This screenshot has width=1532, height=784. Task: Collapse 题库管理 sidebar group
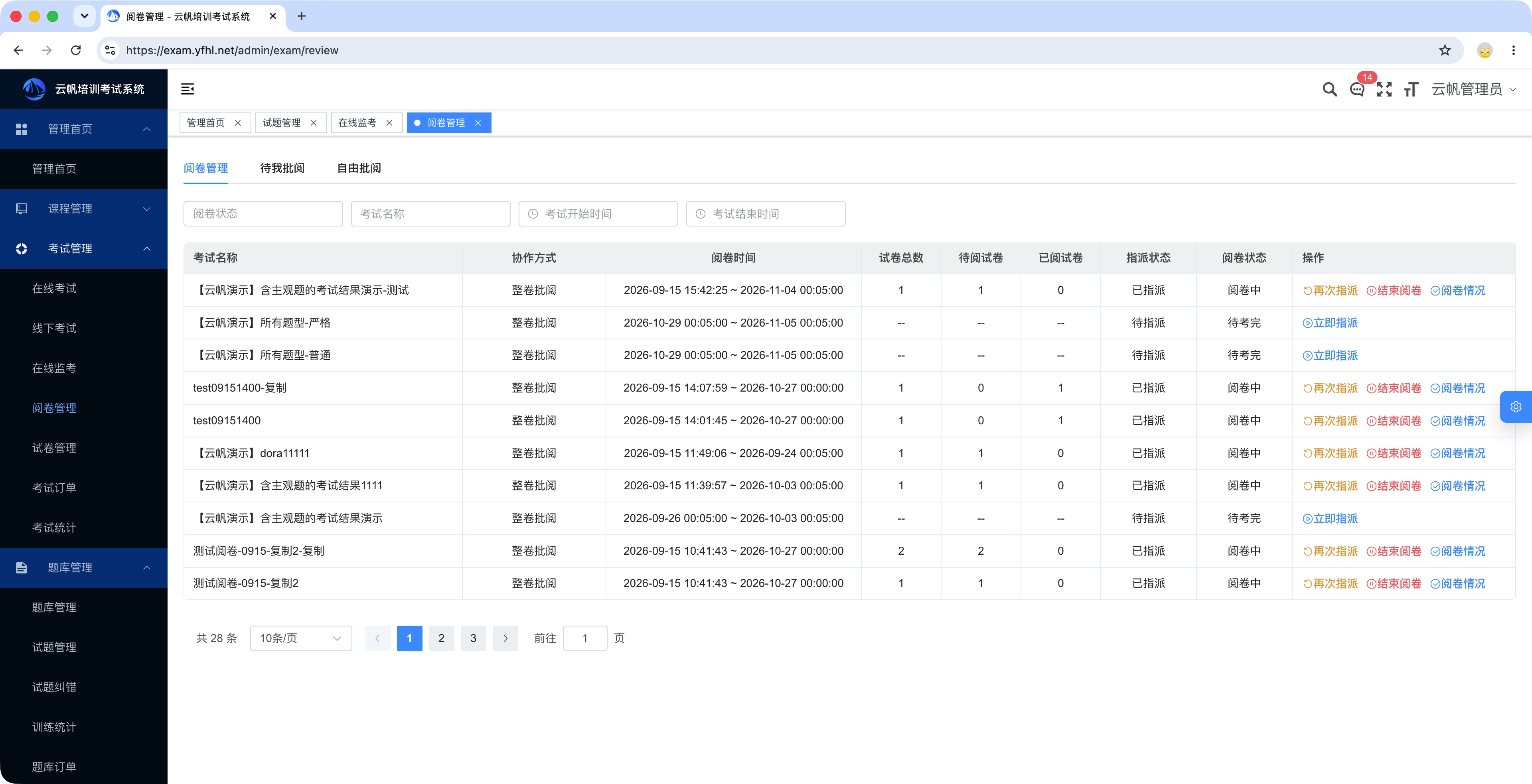pos(84,567)
